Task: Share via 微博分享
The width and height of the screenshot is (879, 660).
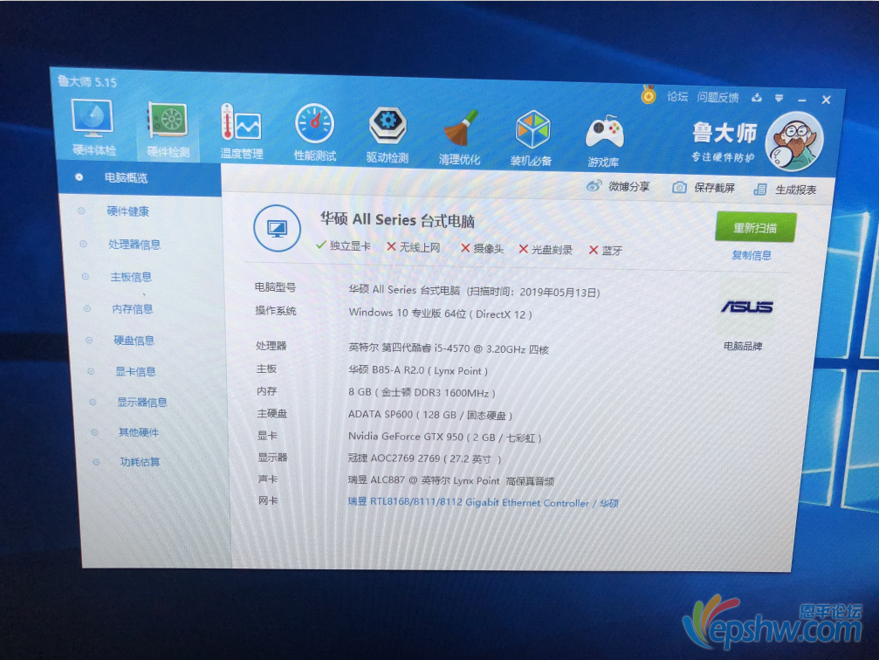Action: 619,186
